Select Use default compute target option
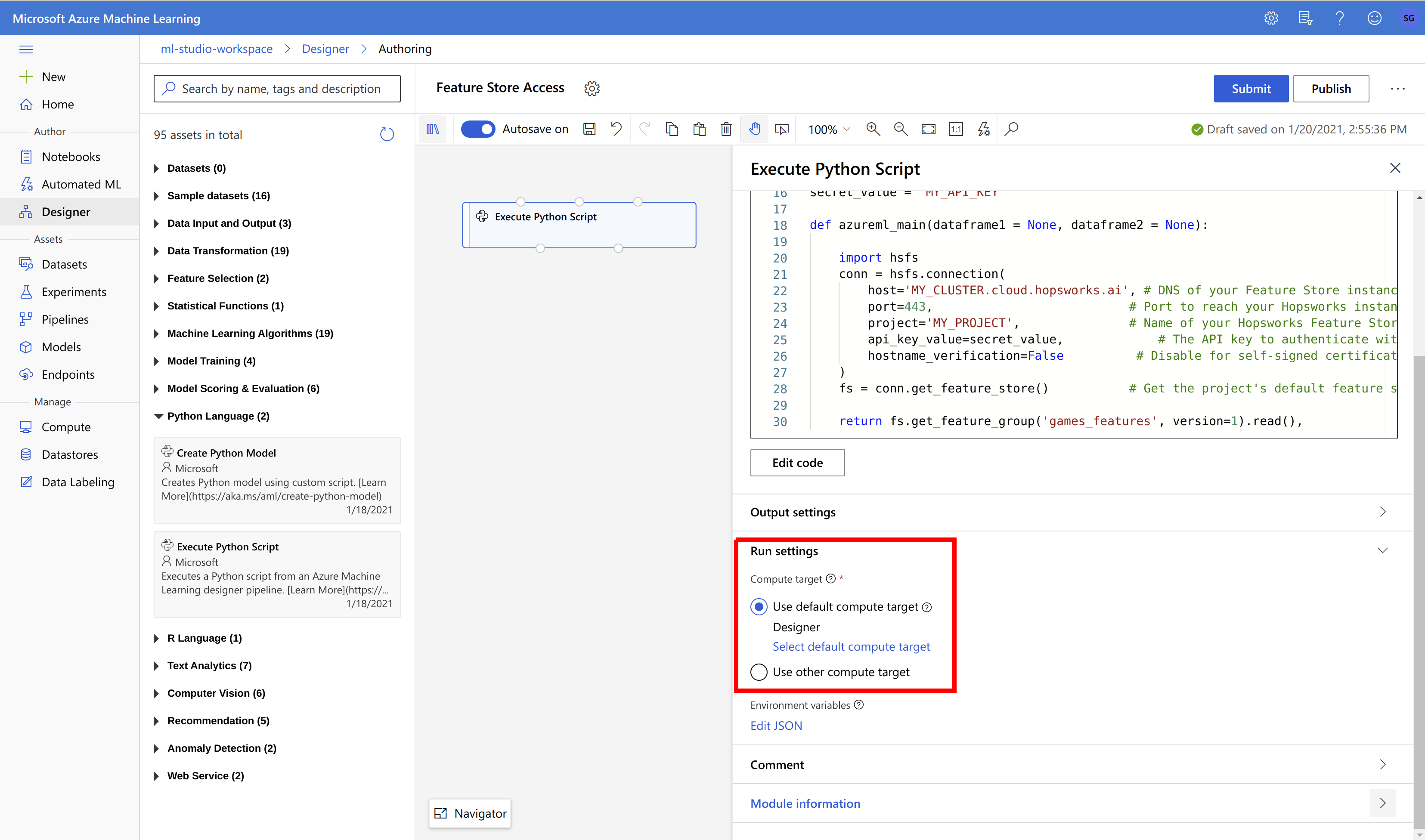 click(759, 606)
